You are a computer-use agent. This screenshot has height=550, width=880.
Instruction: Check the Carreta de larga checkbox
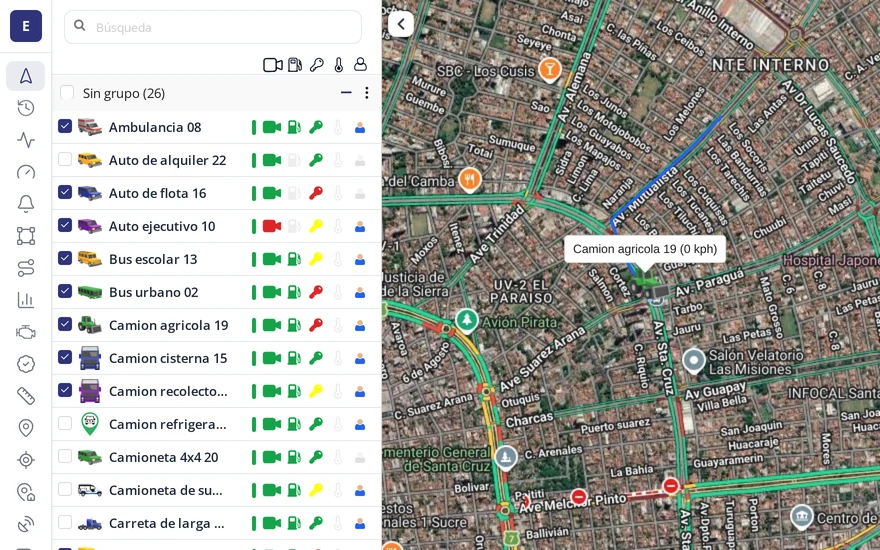[65, 522]
